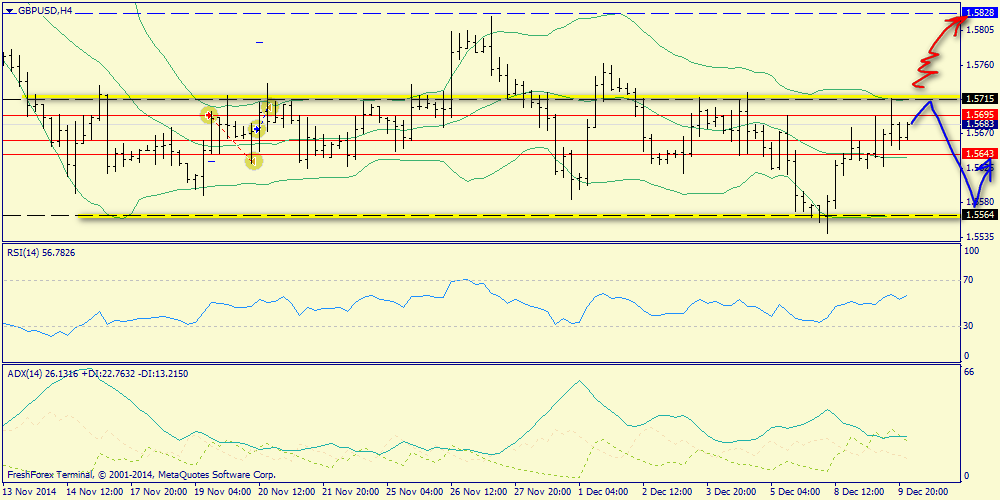
Task: Click the 1.5805 price scale value
Action: click(980, 29)
